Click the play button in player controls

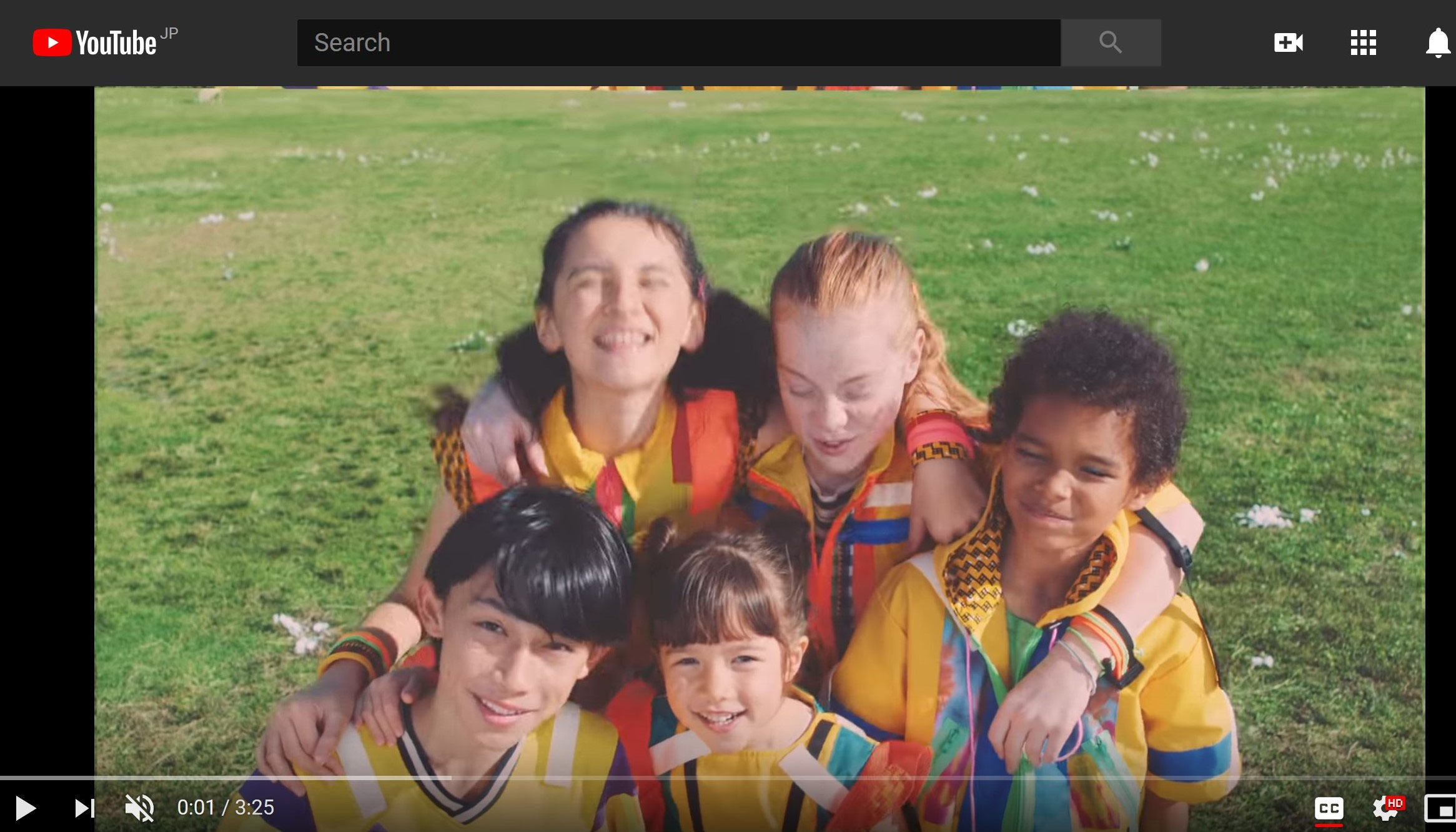(x=24, y=808)
